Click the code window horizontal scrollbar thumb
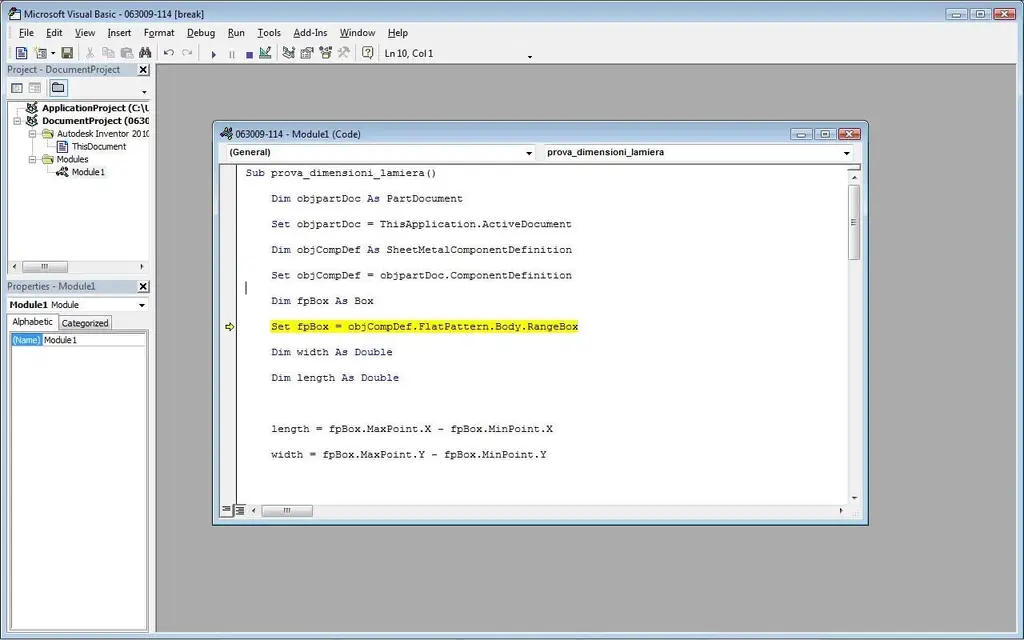The height and width of the screenshot is (640, 1024). 287,510
